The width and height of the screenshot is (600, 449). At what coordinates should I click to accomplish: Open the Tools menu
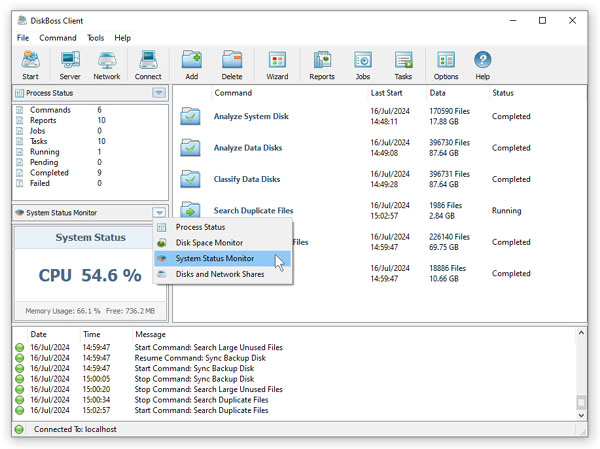(95, 38)
